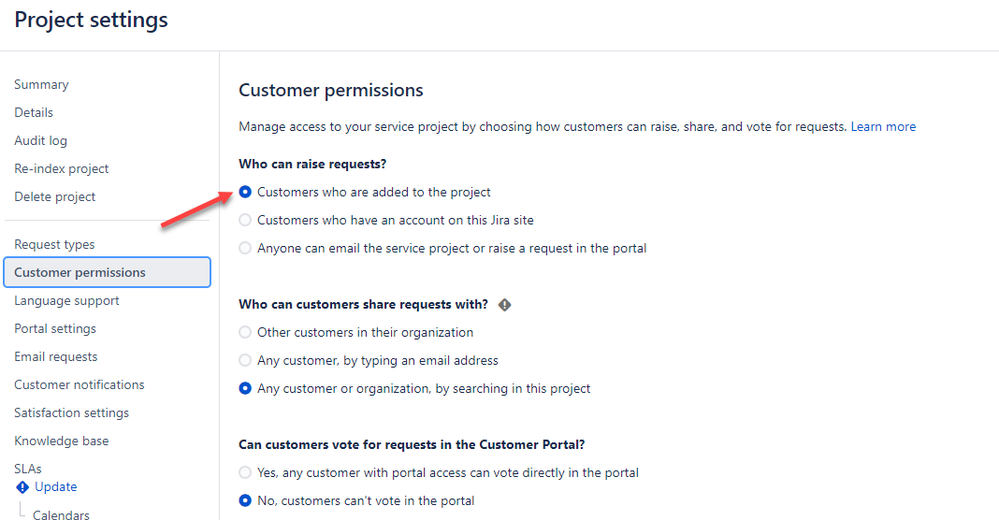This screenshot has width=999, height=520.
Task: Click the info diamond icon beside share requests heading
Action: click(x=505, y=305)
